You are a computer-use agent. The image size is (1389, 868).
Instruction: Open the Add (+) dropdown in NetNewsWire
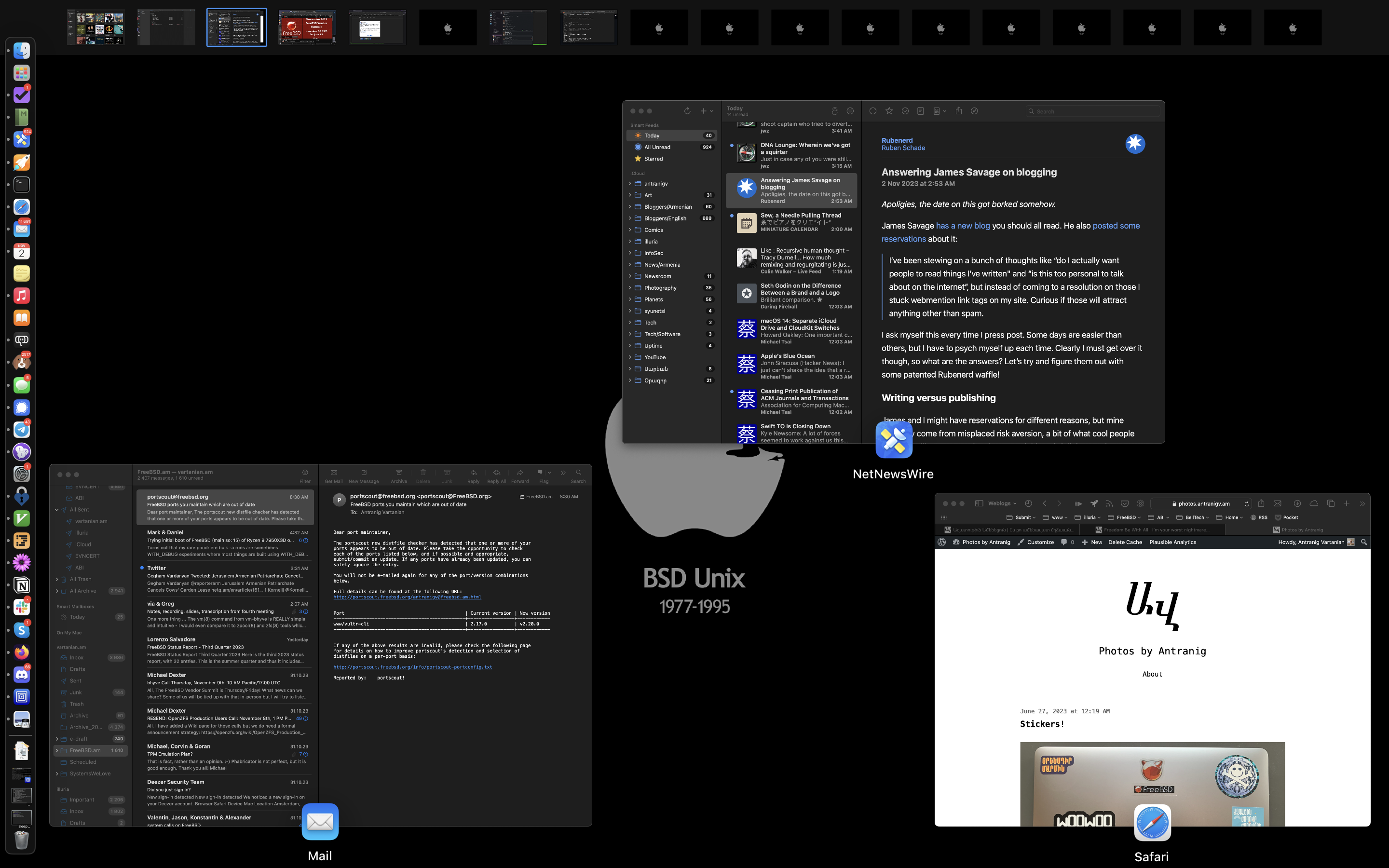[707, 111]
